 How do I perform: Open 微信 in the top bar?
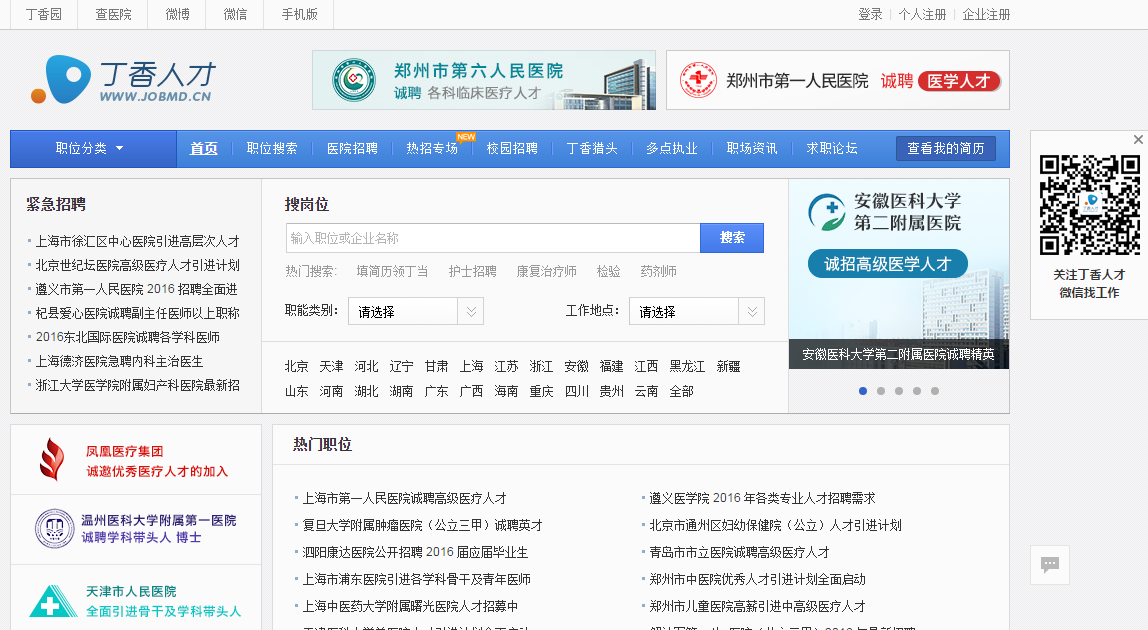pyautogui.click(x=235, y=15)
